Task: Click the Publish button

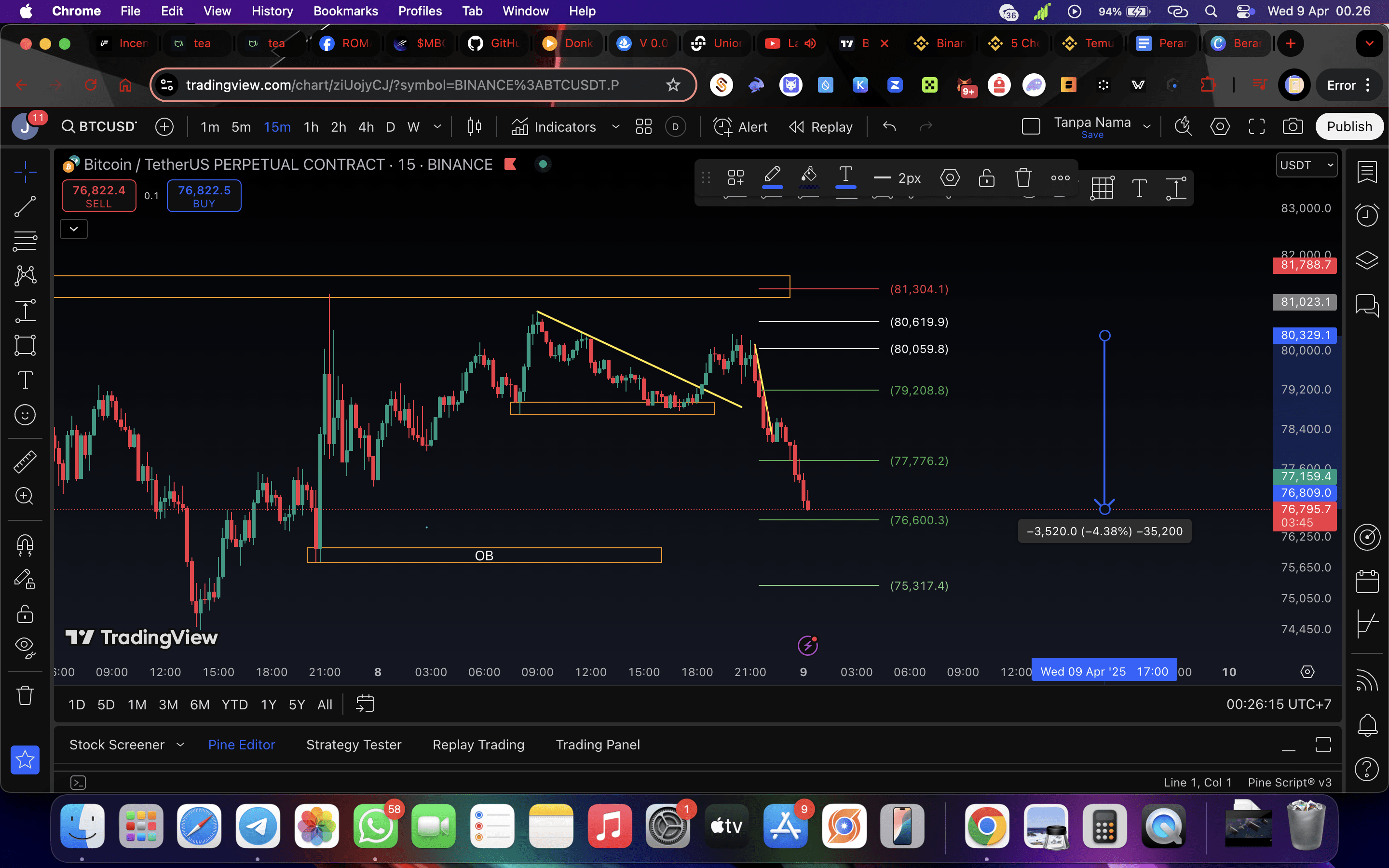Action: tap(1348, 127)
